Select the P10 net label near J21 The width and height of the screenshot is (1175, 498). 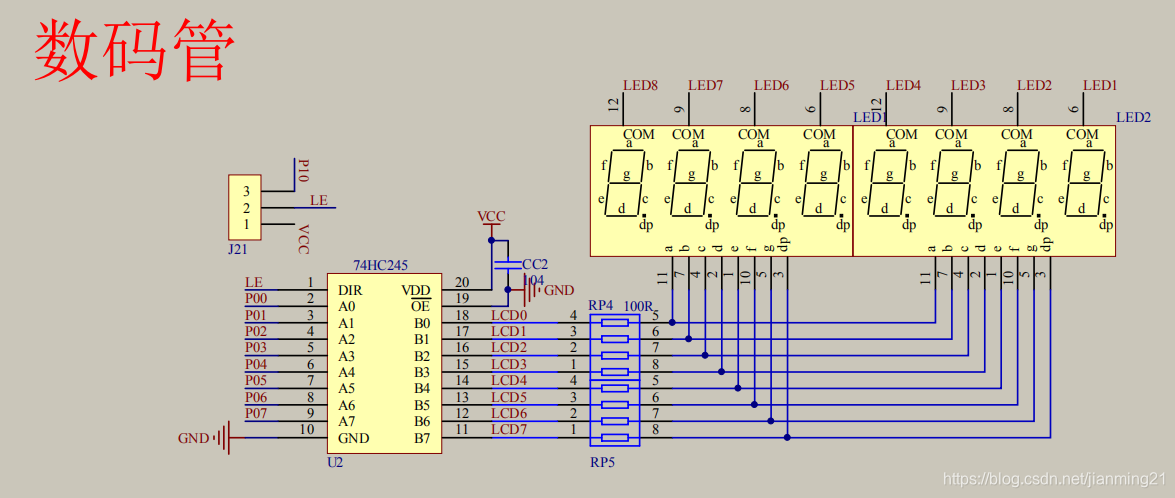(x=303, y=171)
